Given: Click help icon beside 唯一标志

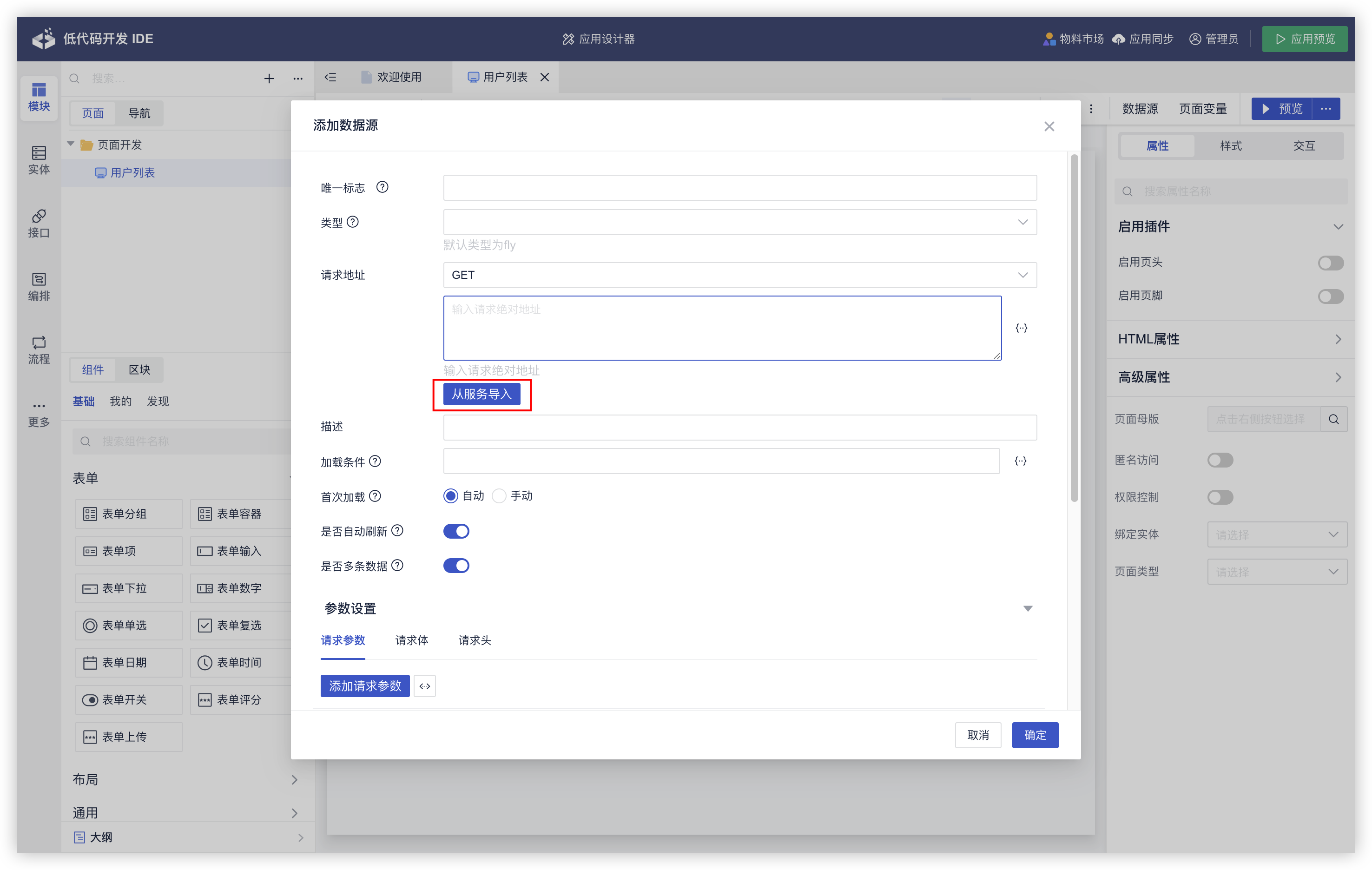Looking at the screenshot, I should click(383, 187).
